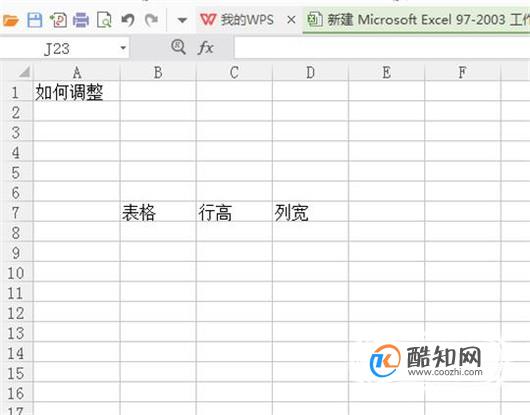Click the formula bar input area

point(382,48)
